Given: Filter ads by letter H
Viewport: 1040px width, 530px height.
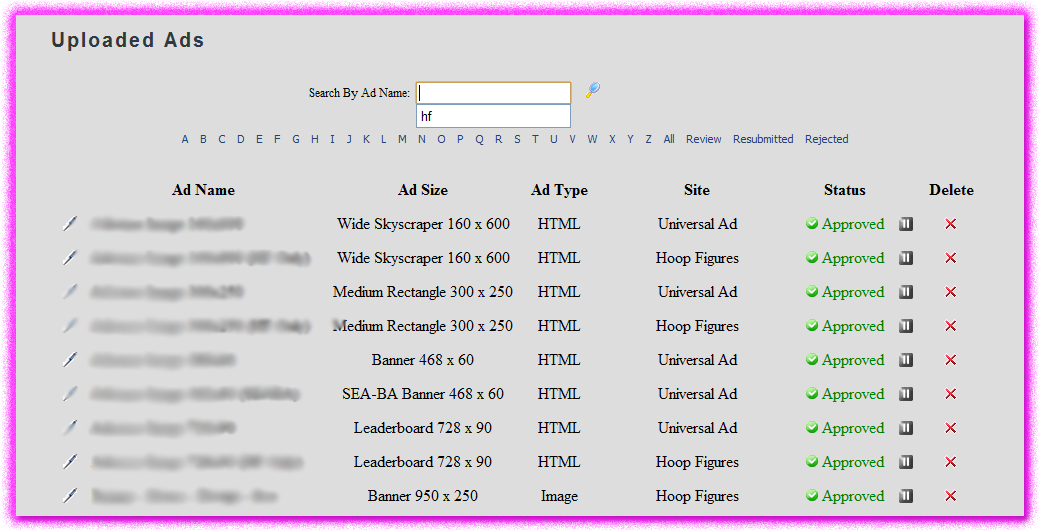Looking at the screenshot, I should point(314,139).
